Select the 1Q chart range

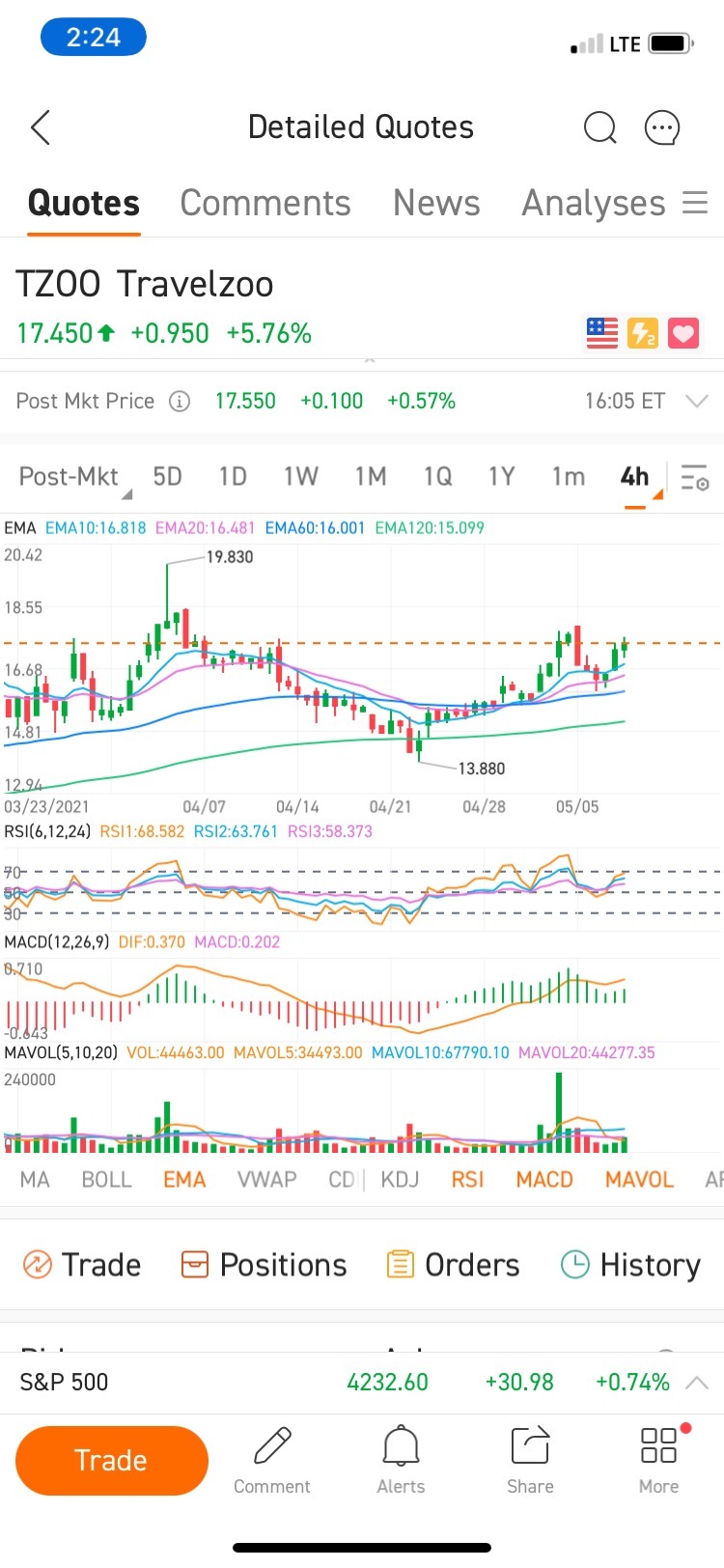(437, 477)
